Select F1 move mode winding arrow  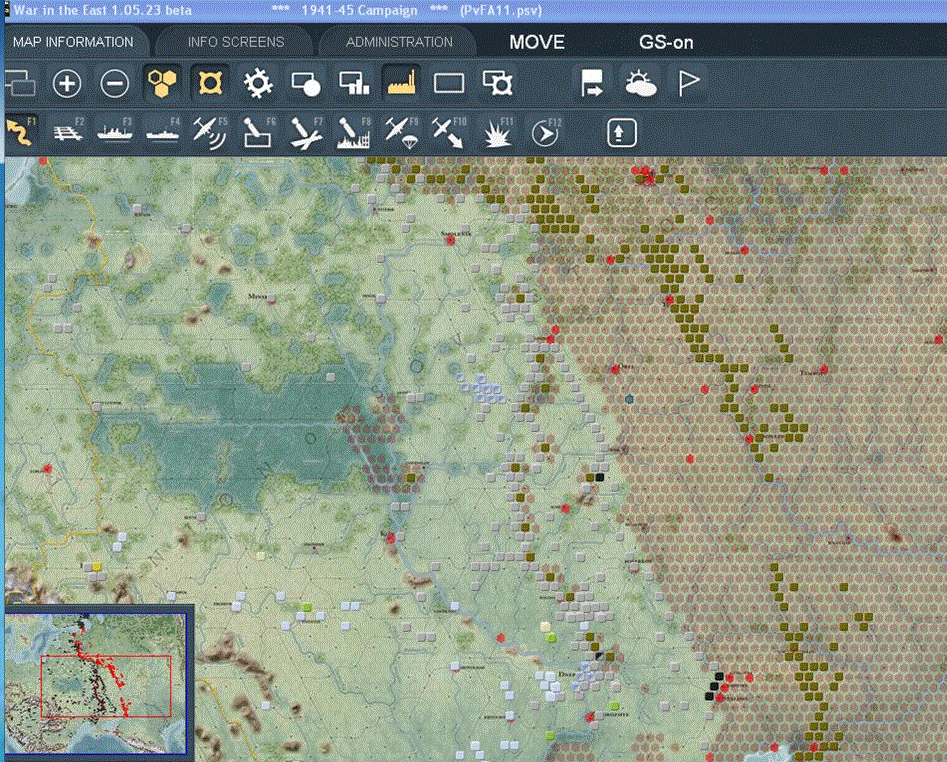[20, 132]
